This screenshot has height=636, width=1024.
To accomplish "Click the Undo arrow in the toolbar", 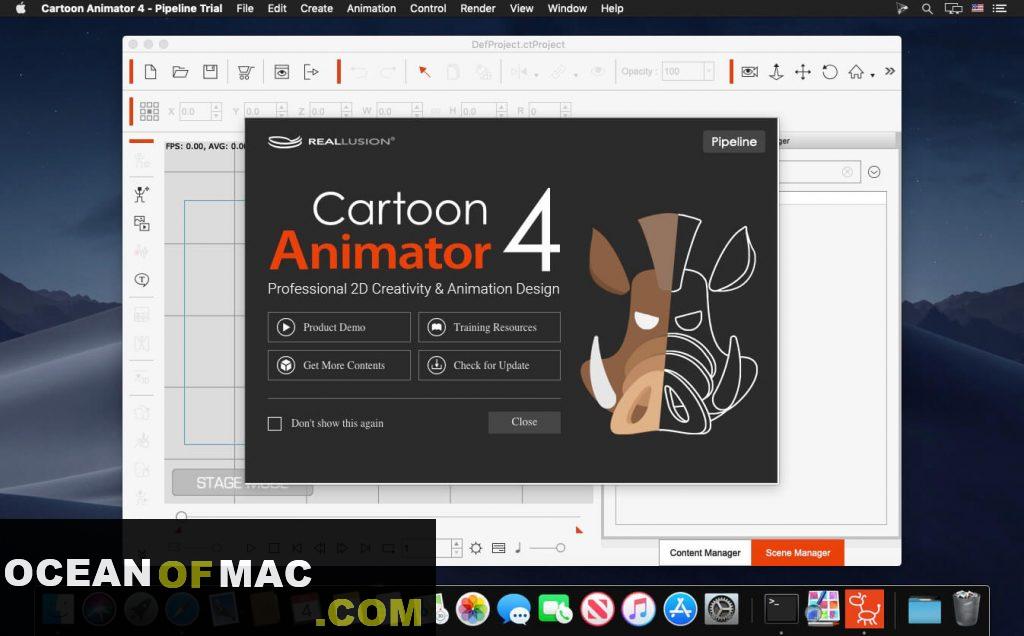I will [x=359, y=72].
